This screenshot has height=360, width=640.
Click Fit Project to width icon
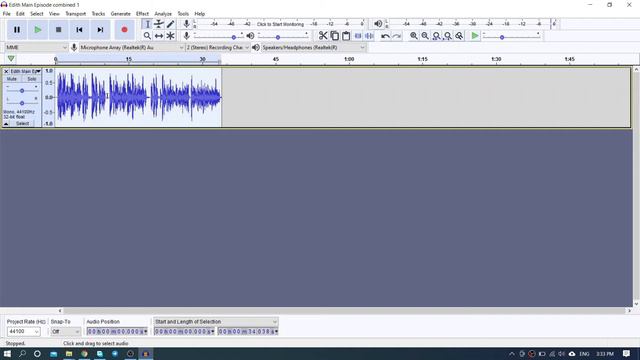tap(448, 36)
